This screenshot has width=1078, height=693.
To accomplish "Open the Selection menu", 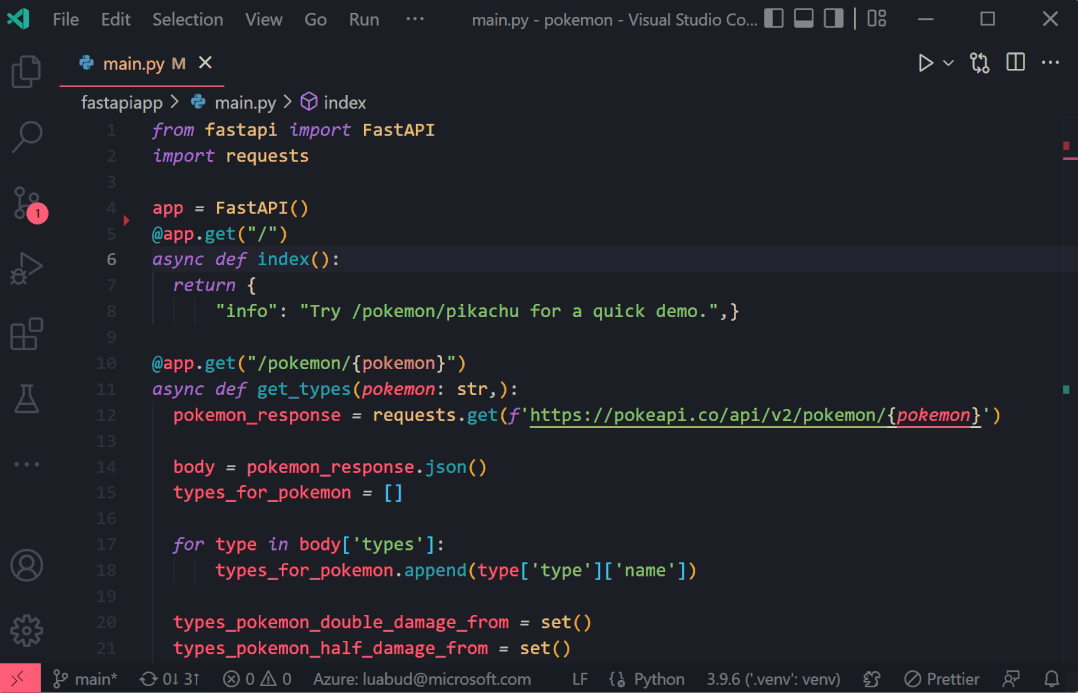I will pyautogui.click(x=187, y=19).
